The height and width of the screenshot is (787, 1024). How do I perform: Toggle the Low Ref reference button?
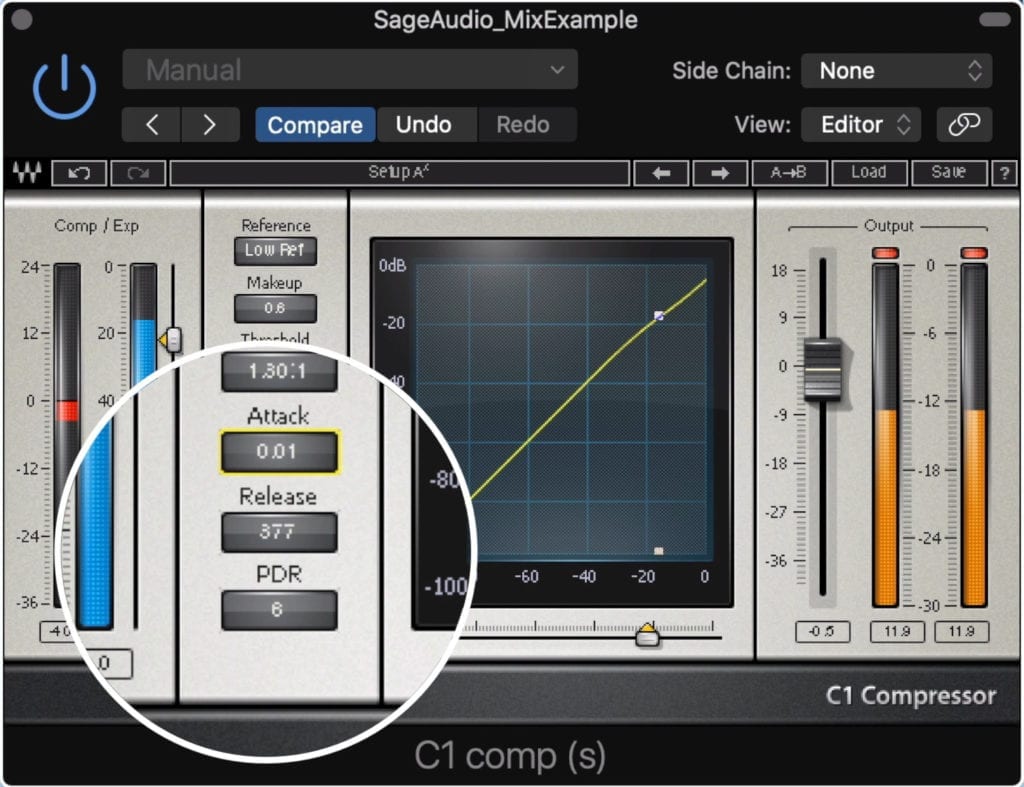point(275,251)
